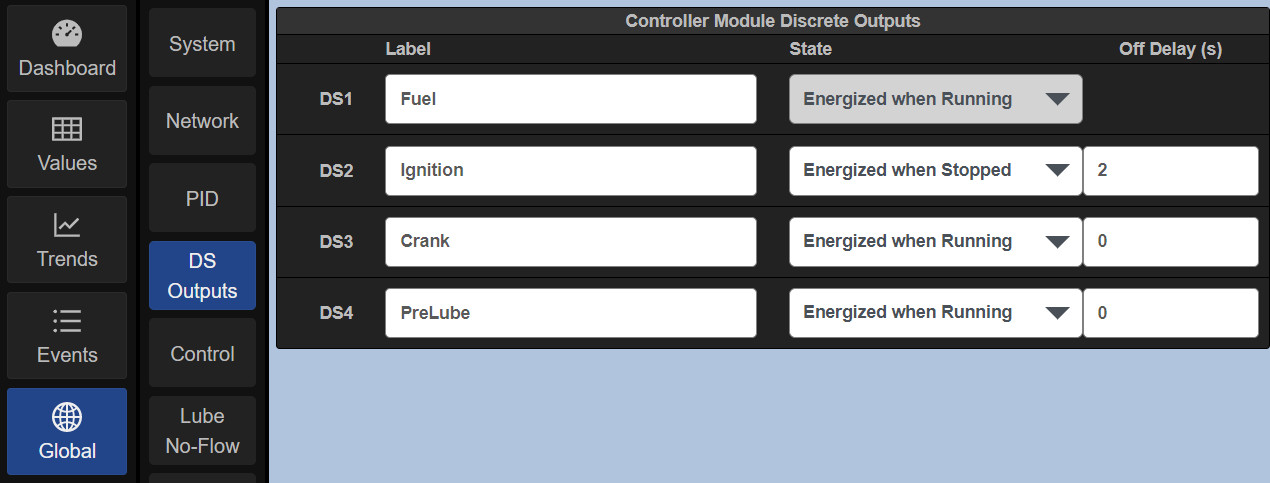The height and width of the screenshot is (483, 1270).
Task: Select the Events list icon
Action: (67, 321)
